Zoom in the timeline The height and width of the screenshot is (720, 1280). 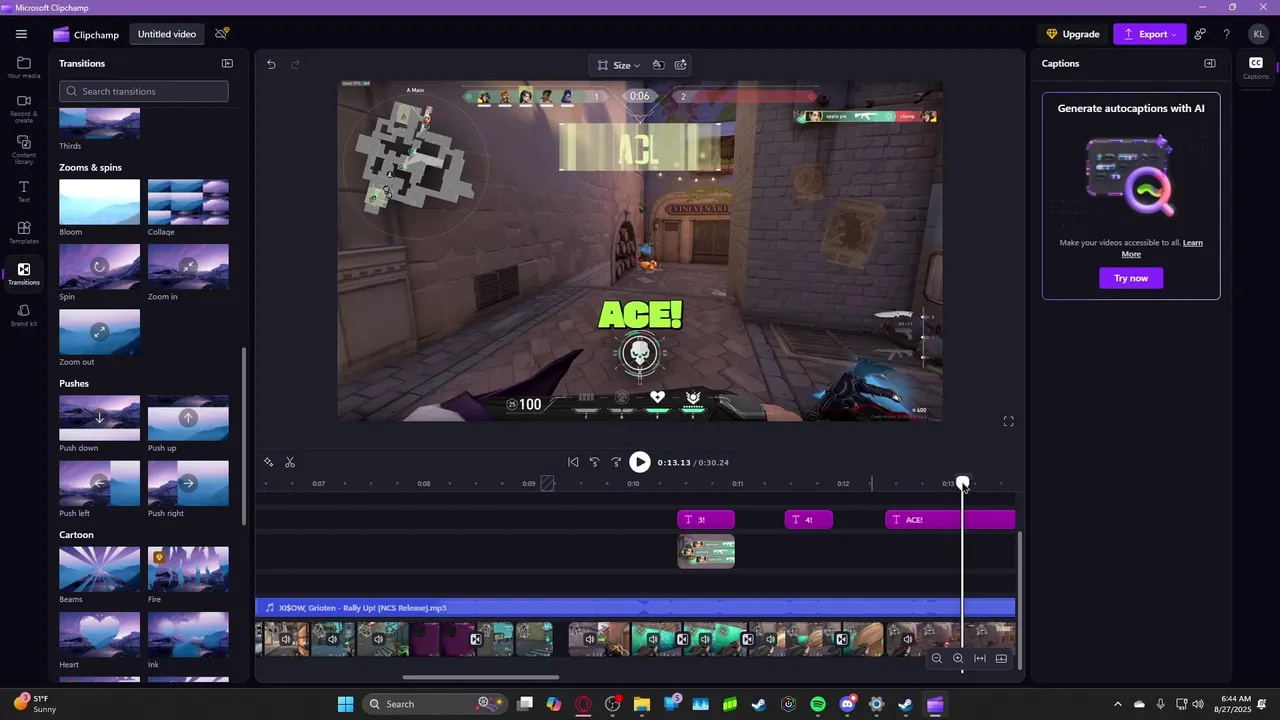(x=958, y=658)
